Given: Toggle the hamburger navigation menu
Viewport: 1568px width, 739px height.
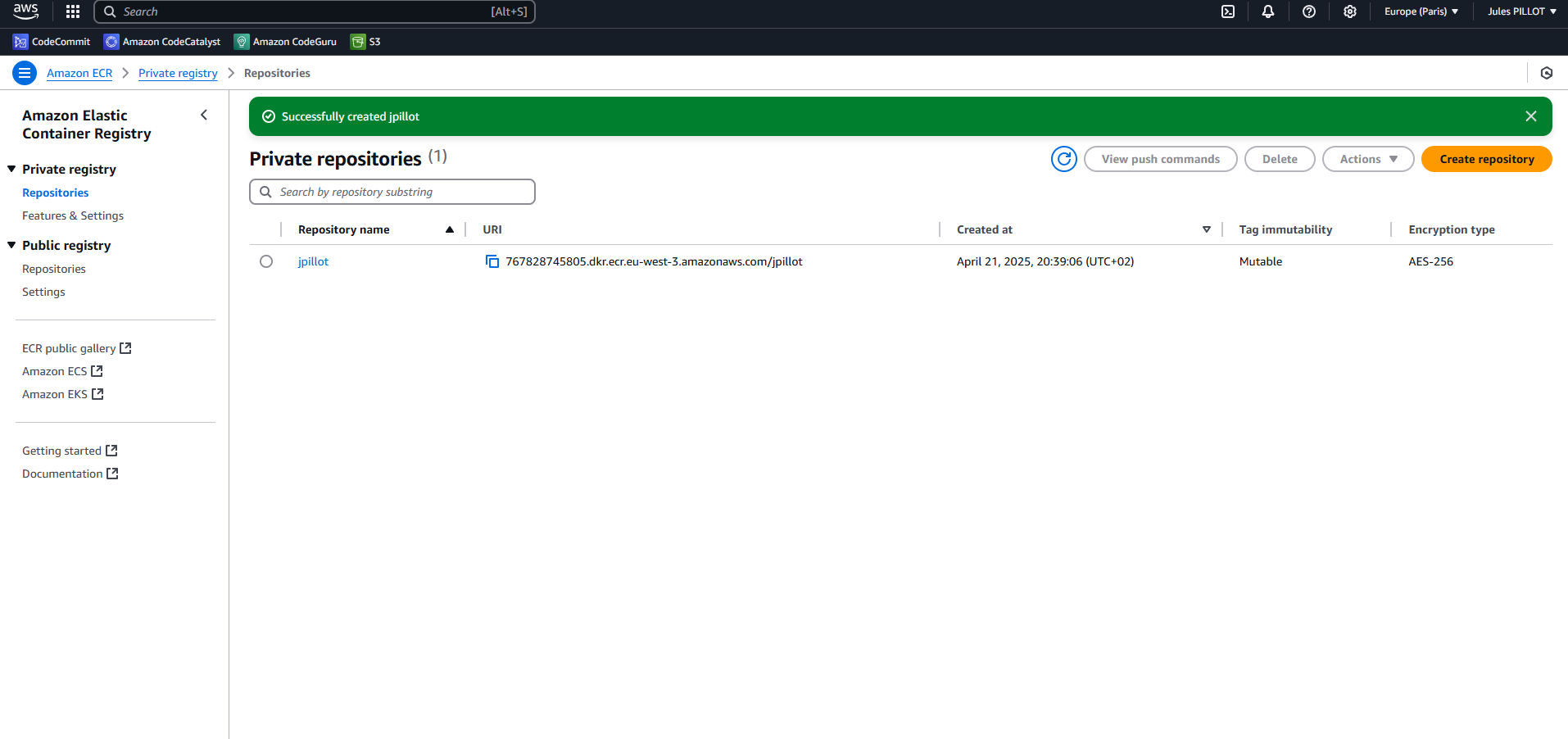Looking at the screenshot, I should tap(25, 73).
